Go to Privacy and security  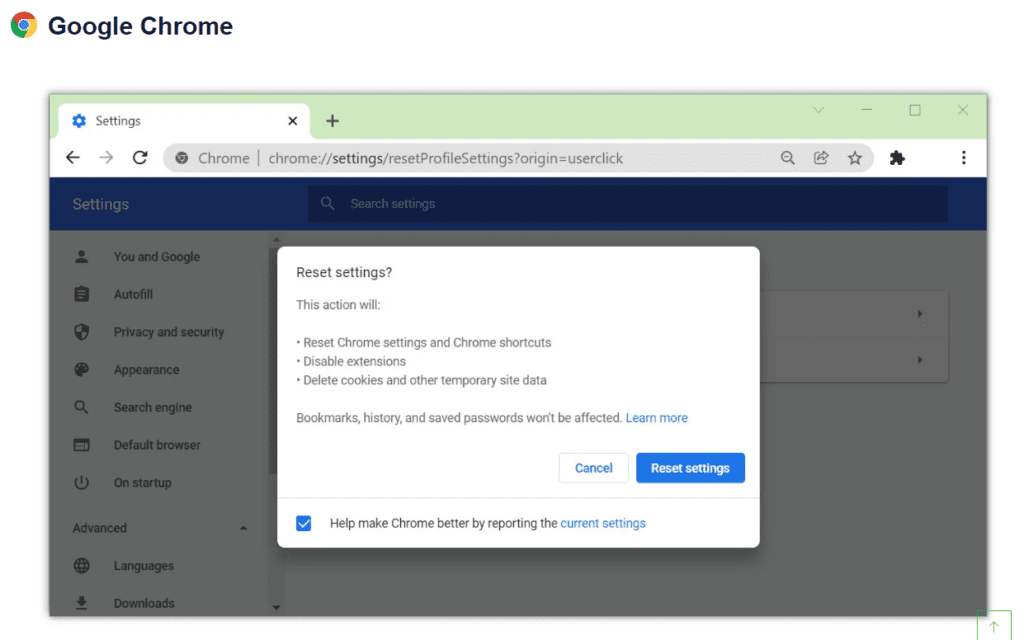[x=168, y=332]
